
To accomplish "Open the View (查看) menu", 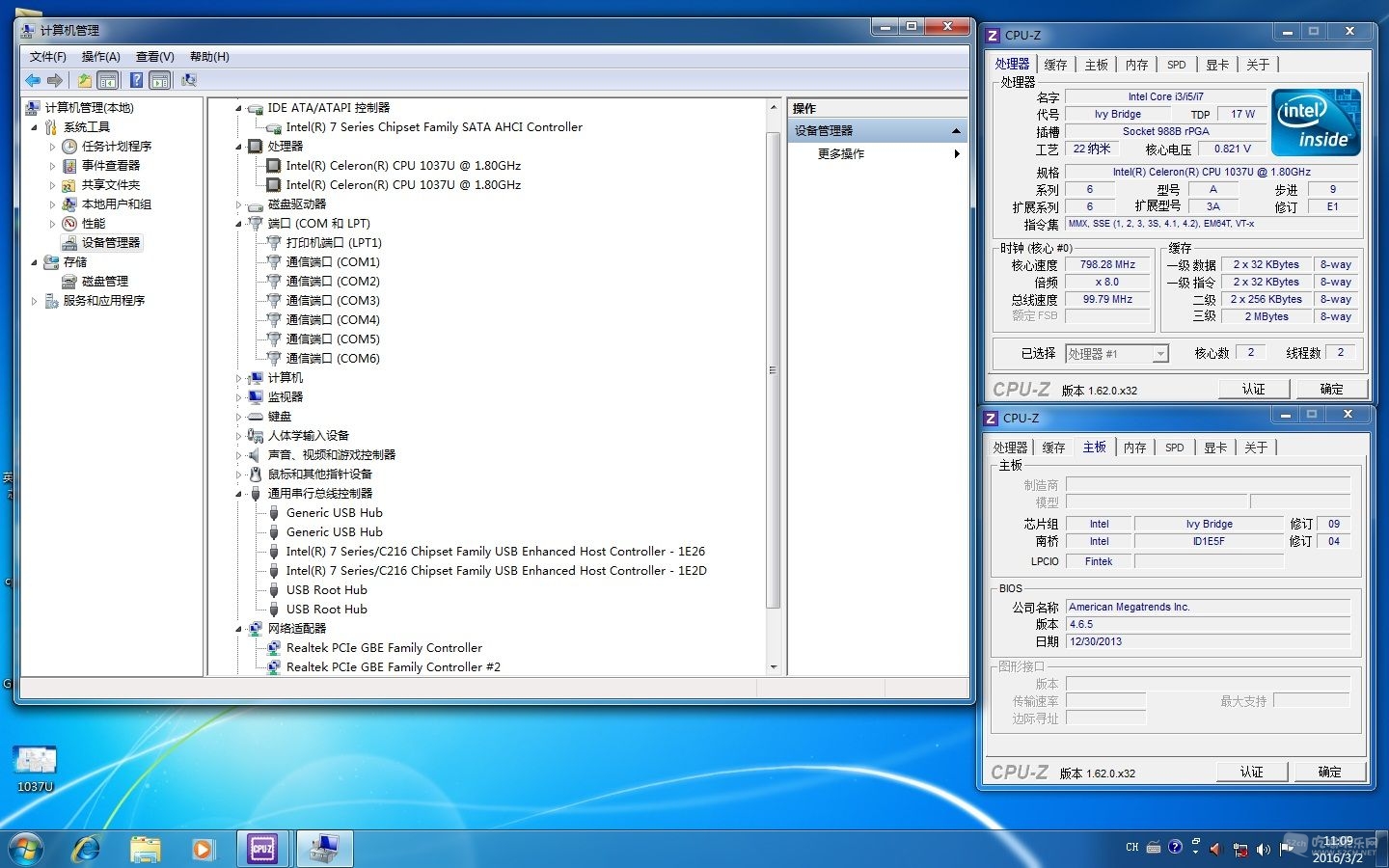I will coord(154,57).
